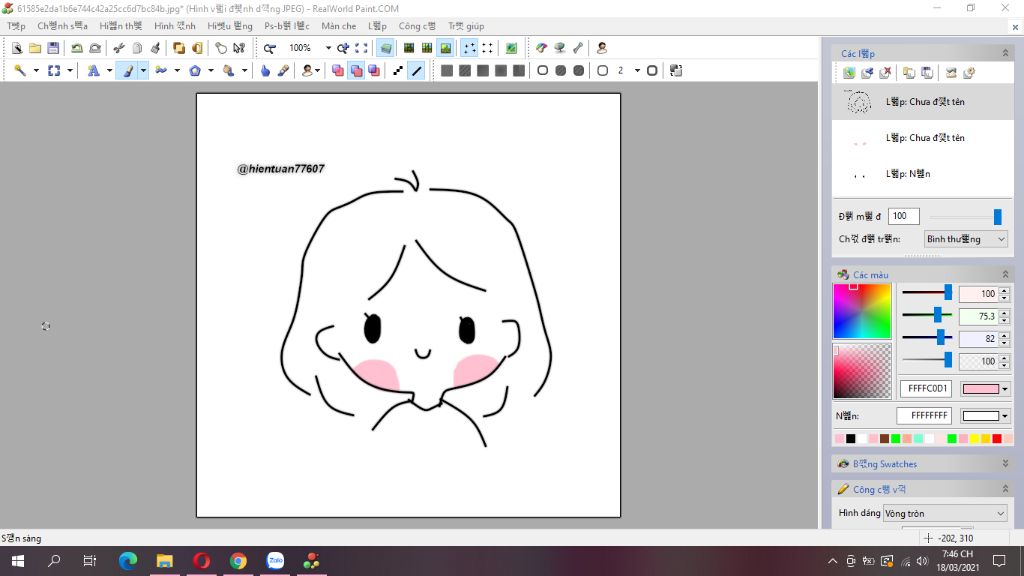Open the 'Ps-' filter menu
1024x576 pixels.
pos(287,26)
